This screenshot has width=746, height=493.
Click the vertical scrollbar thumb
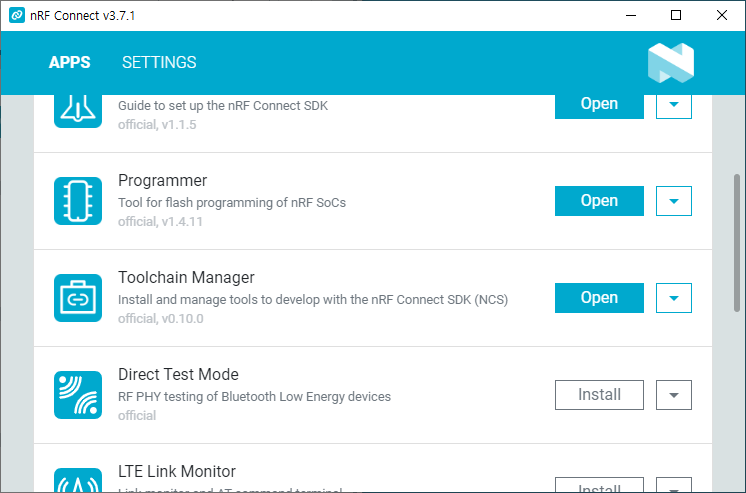point(737,243)
